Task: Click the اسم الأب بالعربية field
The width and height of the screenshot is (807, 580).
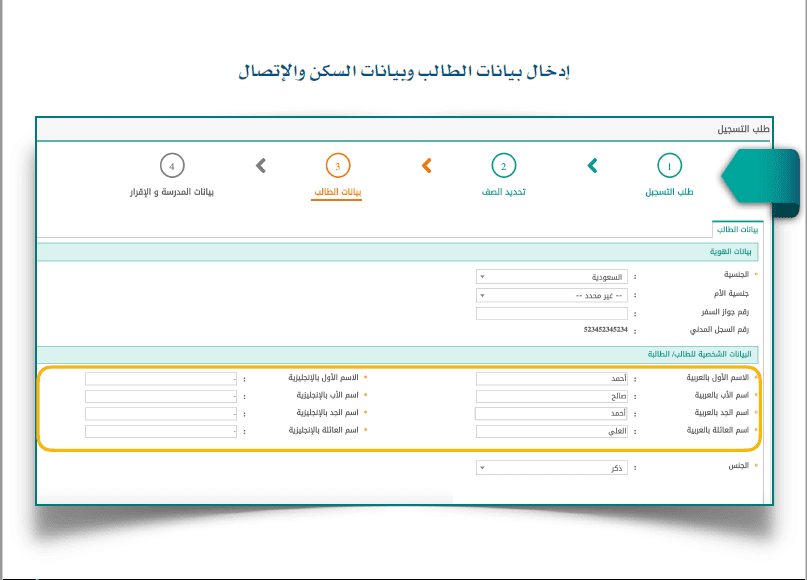Action: point(552,396)
